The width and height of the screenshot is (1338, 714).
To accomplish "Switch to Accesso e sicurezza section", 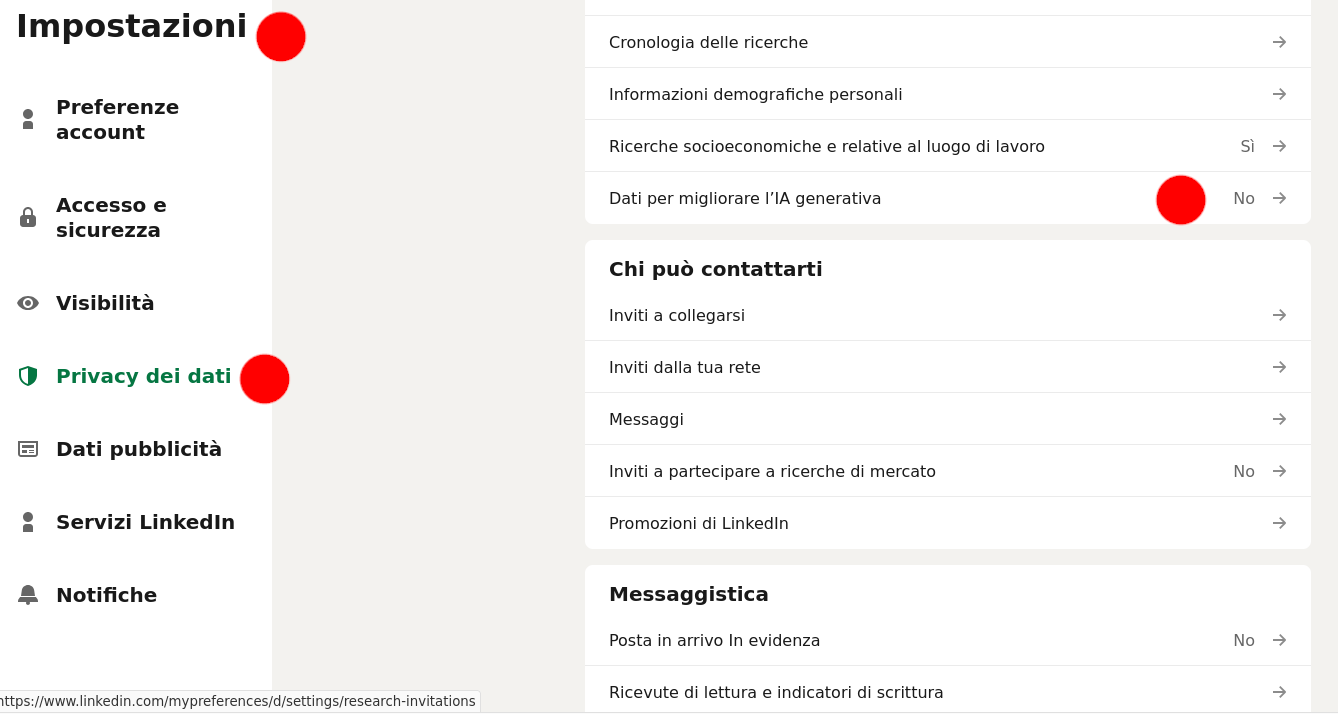I will [x=111, y=217].
